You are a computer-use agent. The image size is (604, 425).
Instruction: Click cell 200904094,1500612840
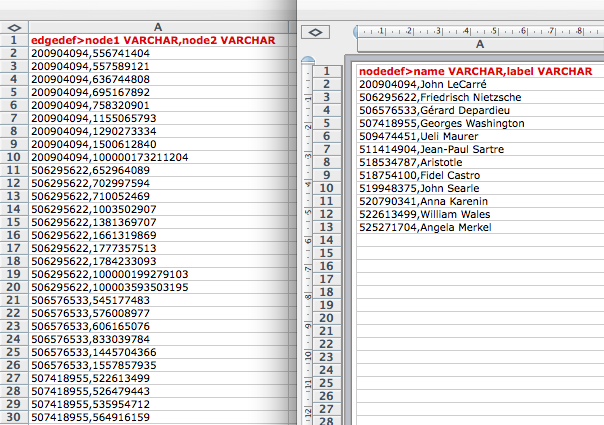click(x=158, y=144)
